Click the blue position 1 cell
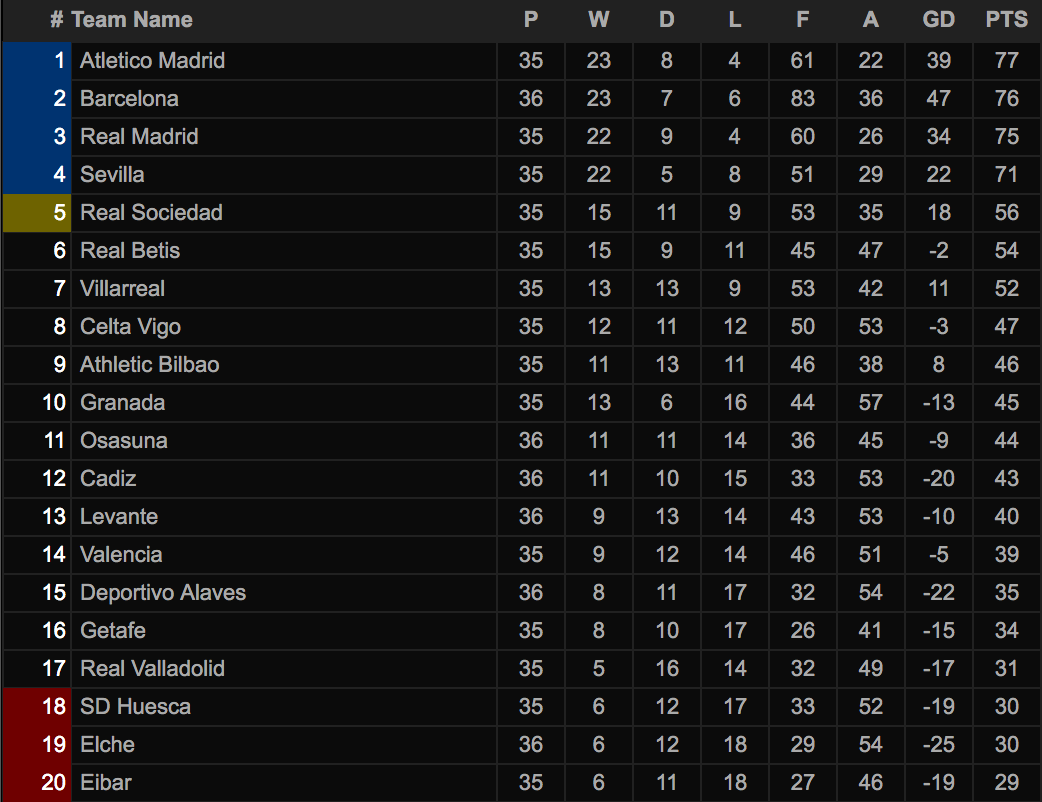Viewport: 1042px width, 802px height. pos(37,61)
